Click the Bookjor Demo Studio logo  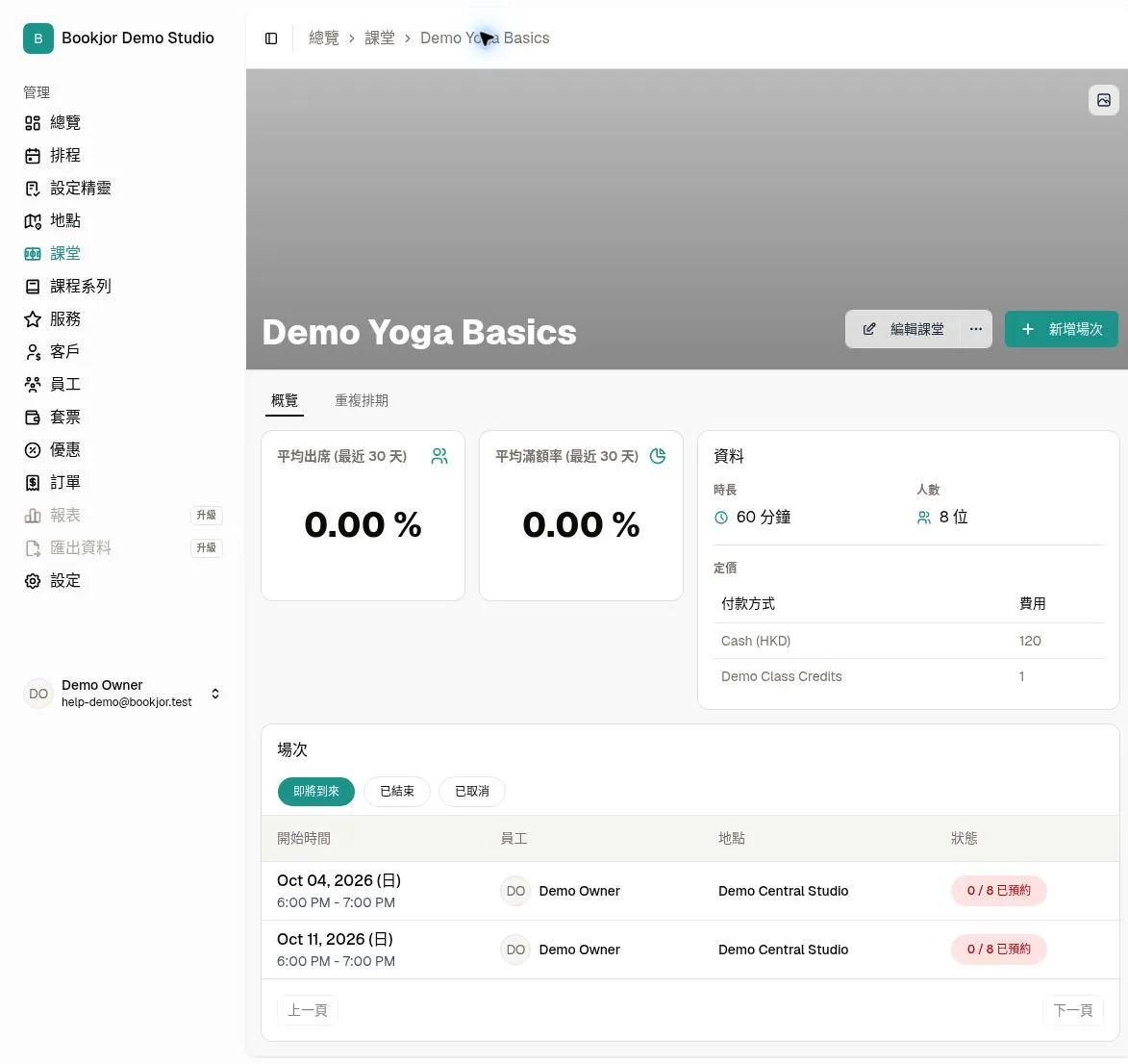tap(38, 38)
